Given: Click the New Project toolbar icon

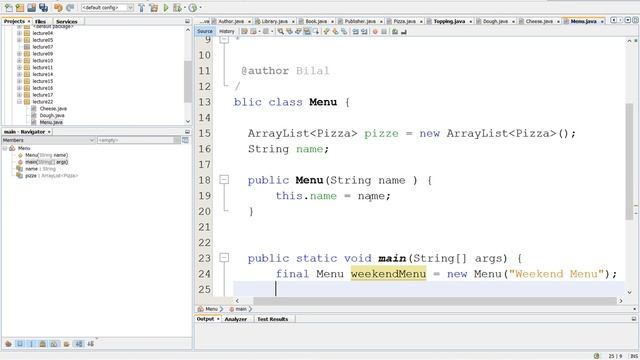Looking at the screenshot, I should point(20,7).
